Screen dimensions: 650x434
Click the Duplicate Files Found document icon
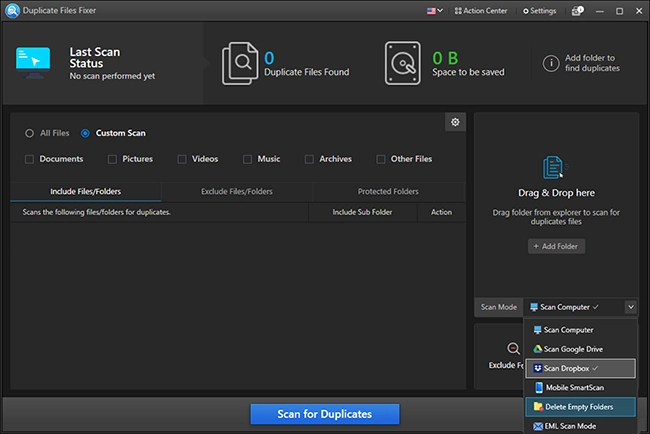coord(240,63)
